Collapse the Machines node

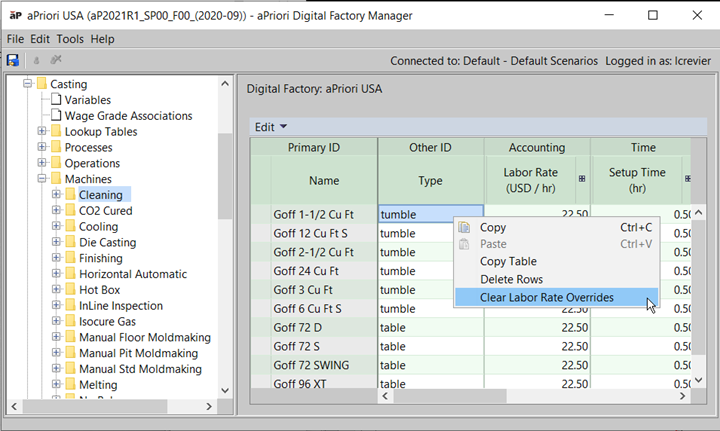[x=42, y=179]
